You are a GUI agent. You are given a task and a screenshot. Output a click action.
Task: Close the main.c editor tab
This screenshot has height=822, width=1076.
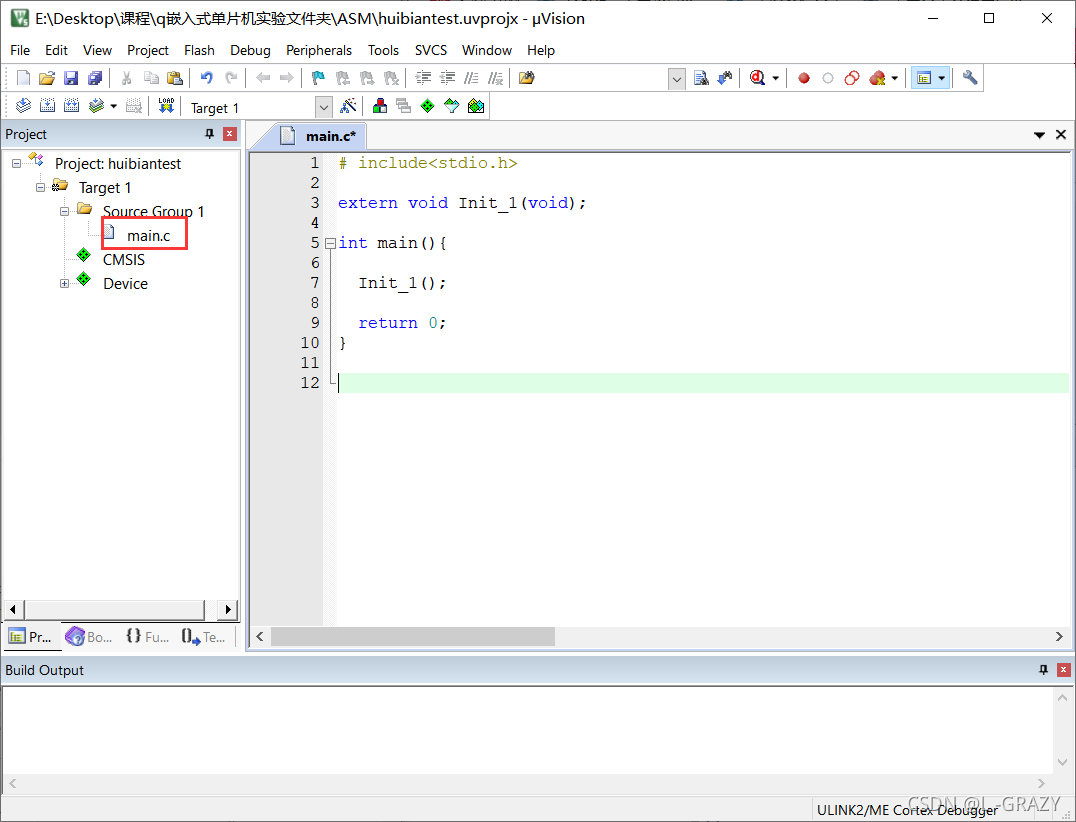coord(1061,134)
